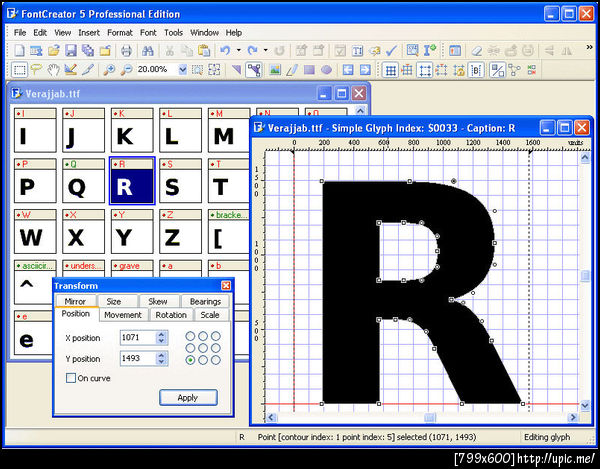
Task: Select the bottom-right position radio button
Action: tap(216, 360)
